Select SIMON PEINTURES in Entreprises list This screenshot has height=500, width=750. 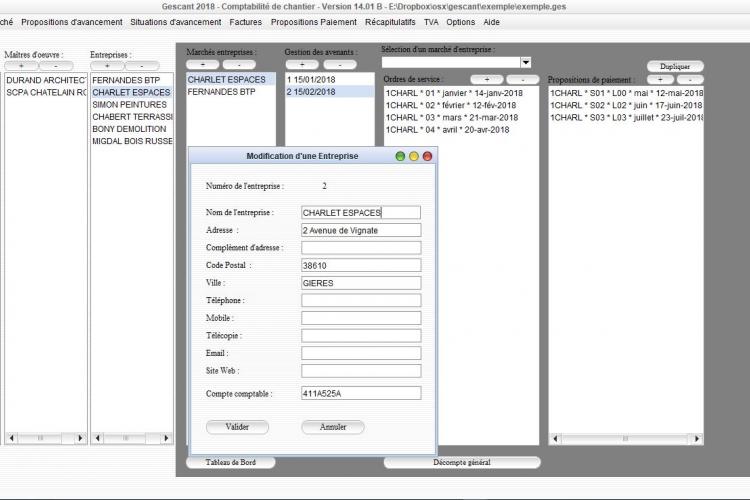click(x=132, y=104)
